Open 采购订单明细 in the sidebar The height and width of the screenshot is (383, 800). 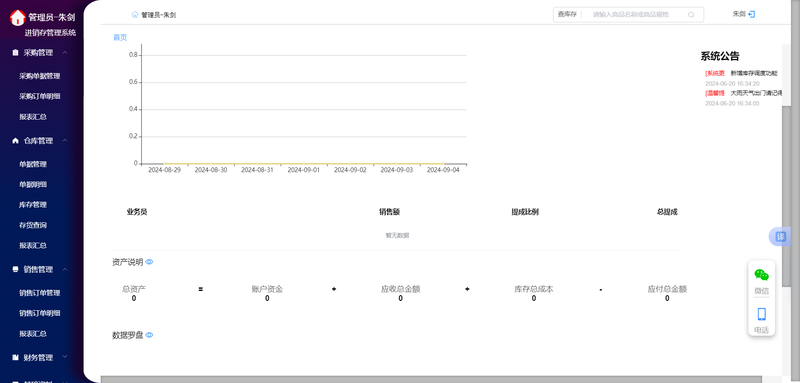[x=40, y=96]
